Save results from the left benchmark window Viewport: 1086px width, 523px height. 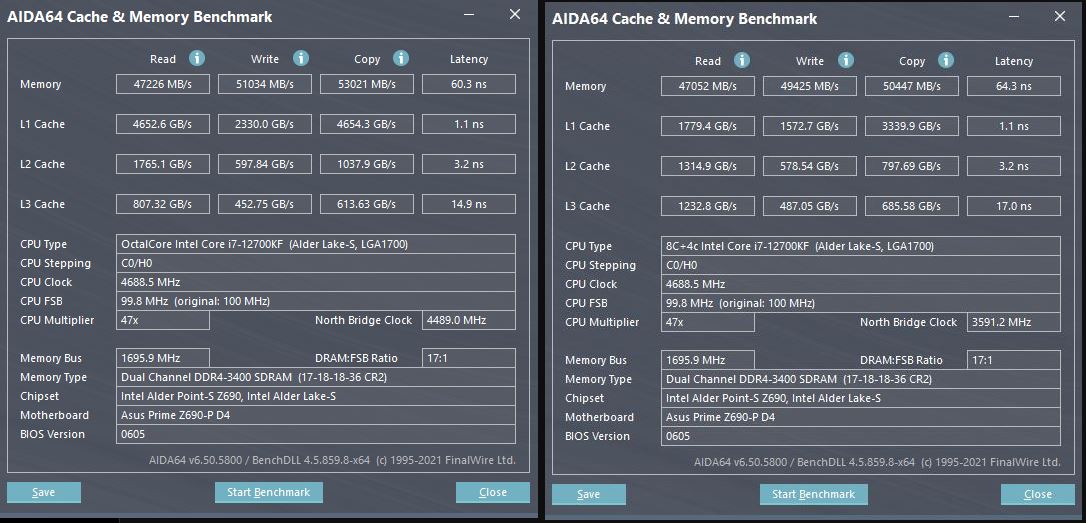[x=43, y=492]
